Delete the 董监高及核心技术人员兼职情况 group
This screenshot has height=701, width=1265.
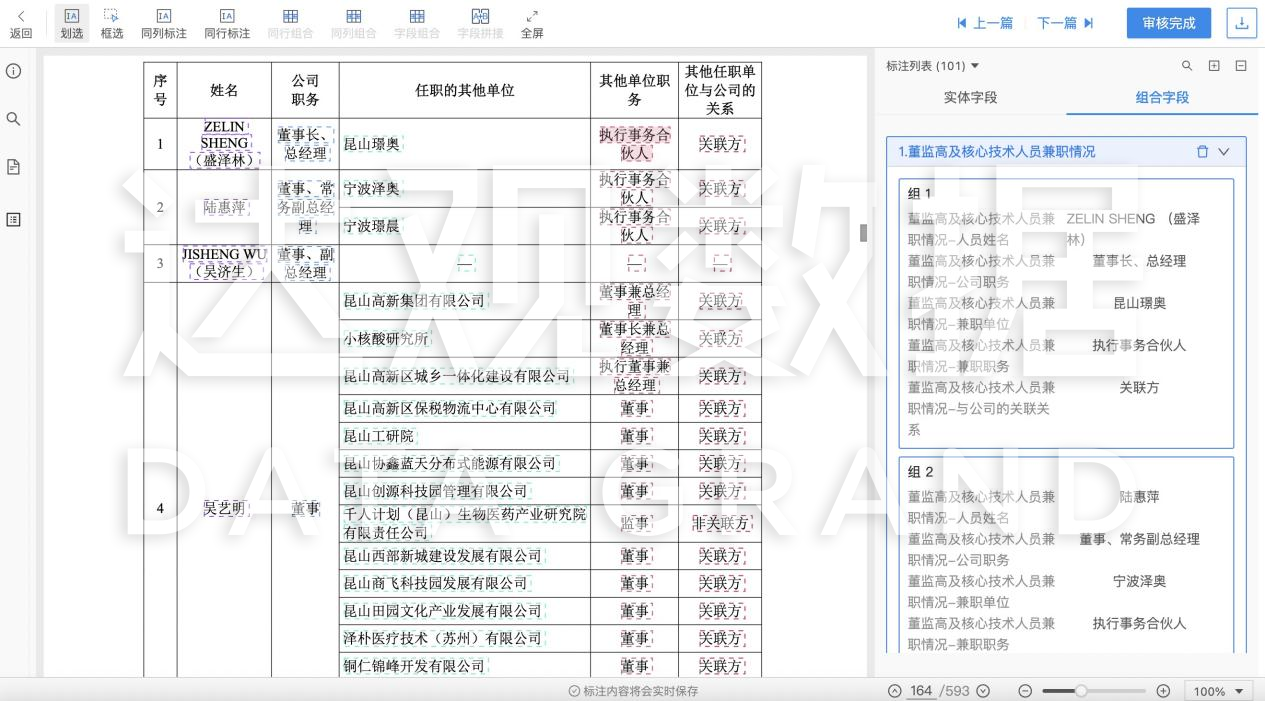point(1202,152)
